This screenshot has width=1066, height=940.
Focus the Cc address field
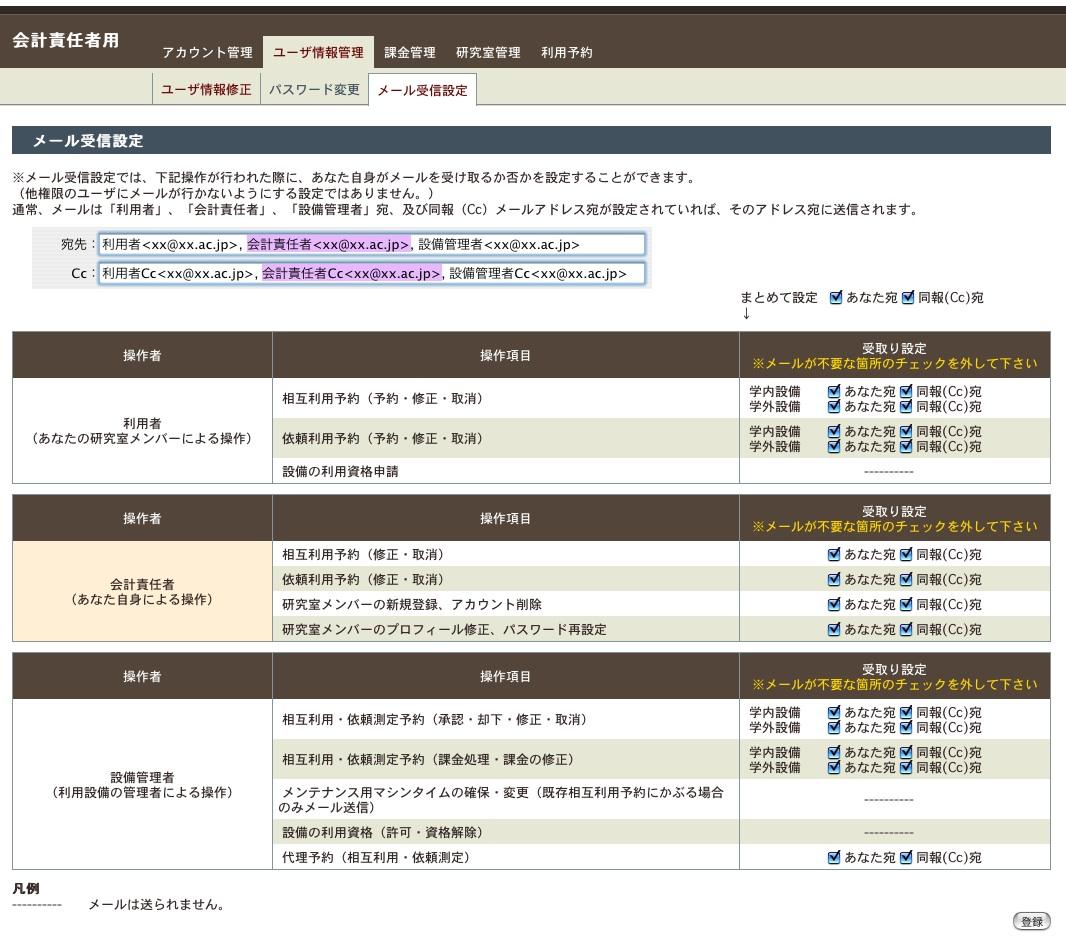tap(371, 274)
